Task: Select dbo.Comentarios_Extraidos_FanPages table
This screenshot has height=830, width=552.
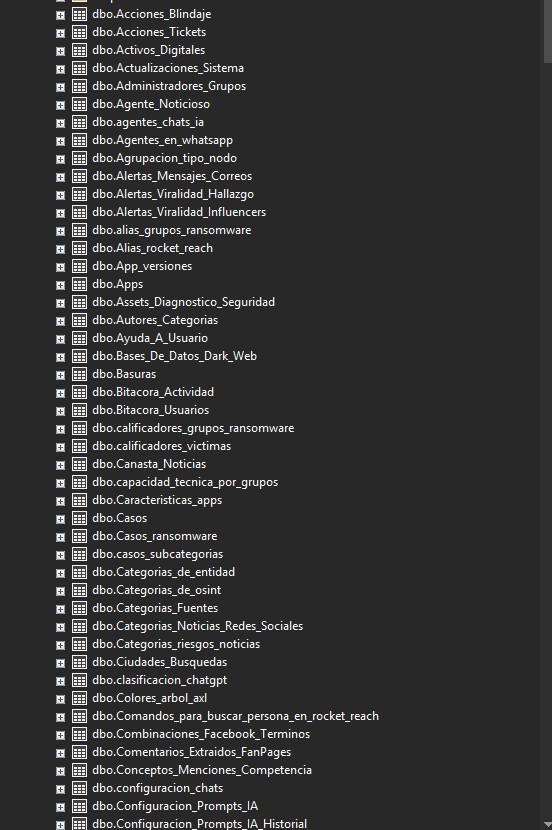Action: (x=192, y=752)
